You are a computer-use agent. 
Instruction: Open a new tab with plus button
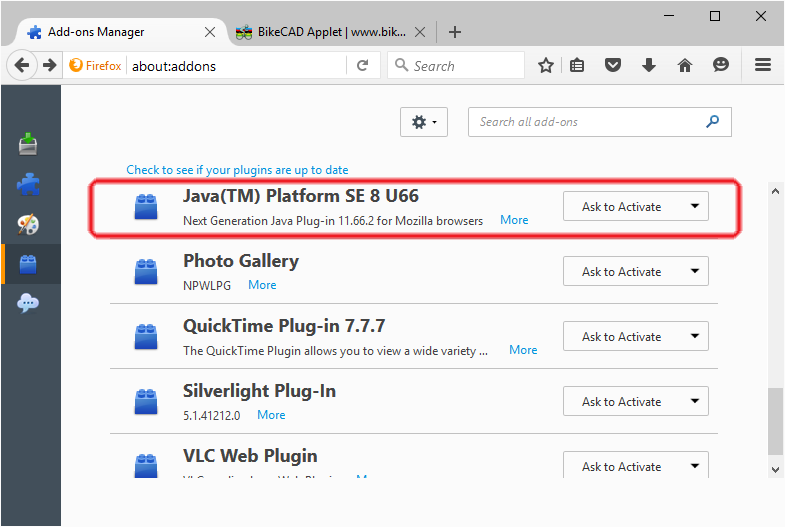[455, 32]
